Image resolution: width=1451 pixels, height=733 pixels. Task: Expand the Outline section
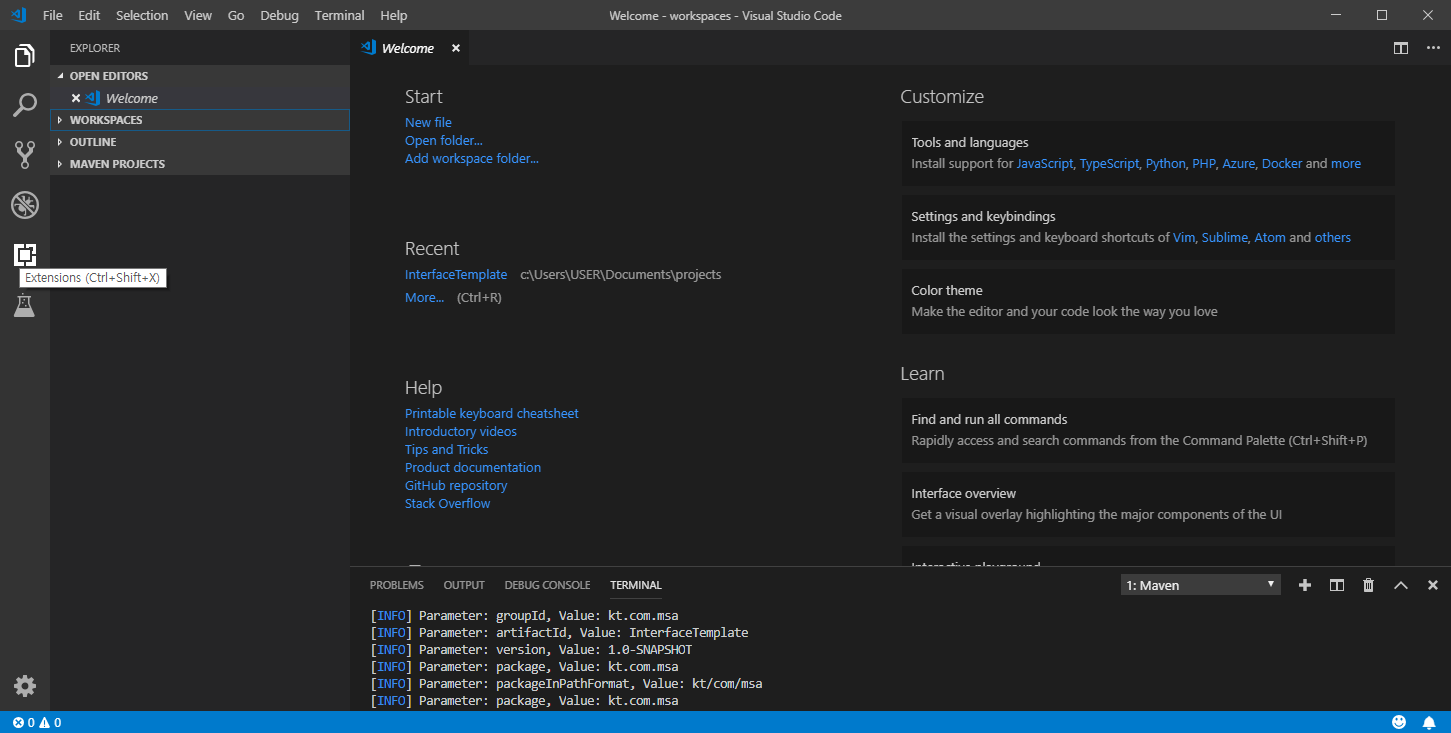tap(200, 142)
